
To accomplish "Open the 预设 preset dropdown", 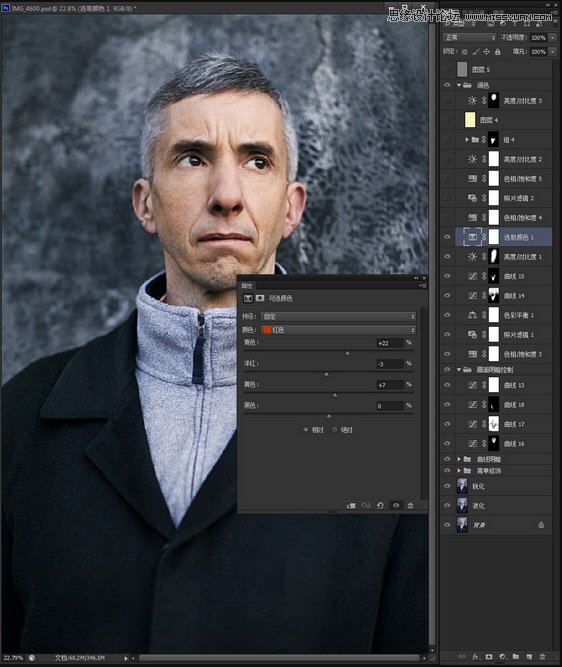I will pyautogui.click(x=338, y=316).
